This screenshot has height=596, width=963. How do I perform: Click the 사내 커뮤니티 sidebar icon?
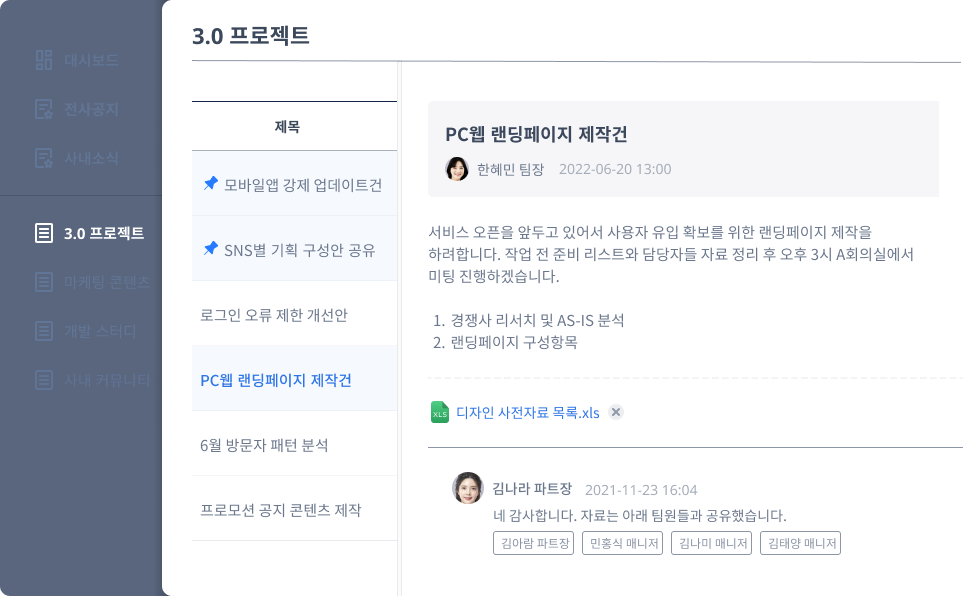click(43, 380)
